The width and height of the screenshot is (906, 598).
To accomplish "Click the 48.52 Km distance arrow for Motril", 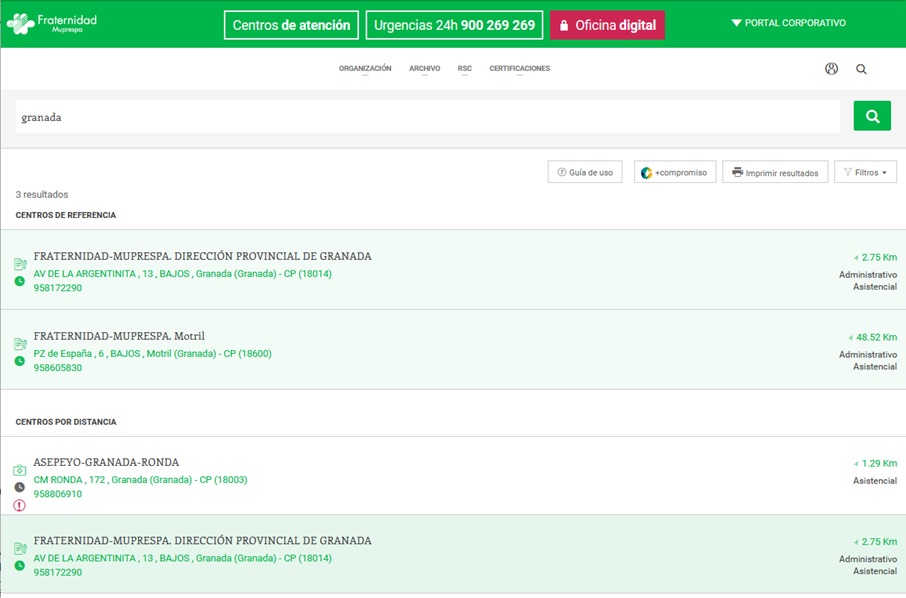I will point(851,337).
